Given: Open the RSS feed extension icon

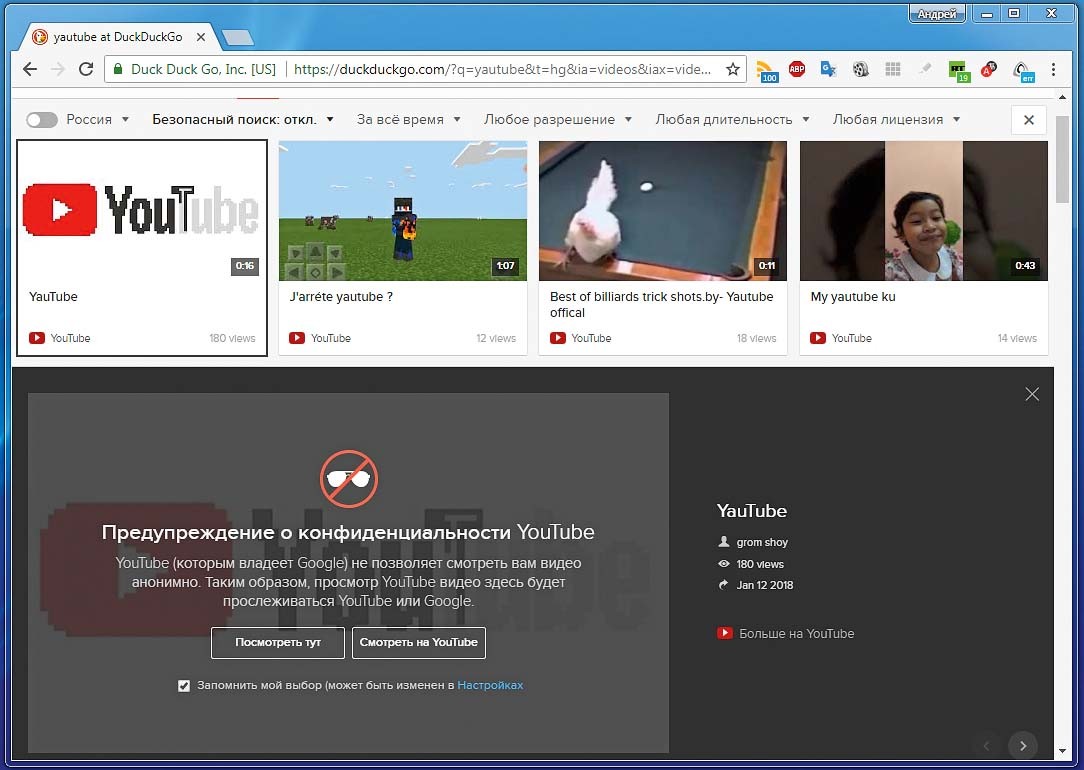Looking at the screenshot, I should coord(765,69).
